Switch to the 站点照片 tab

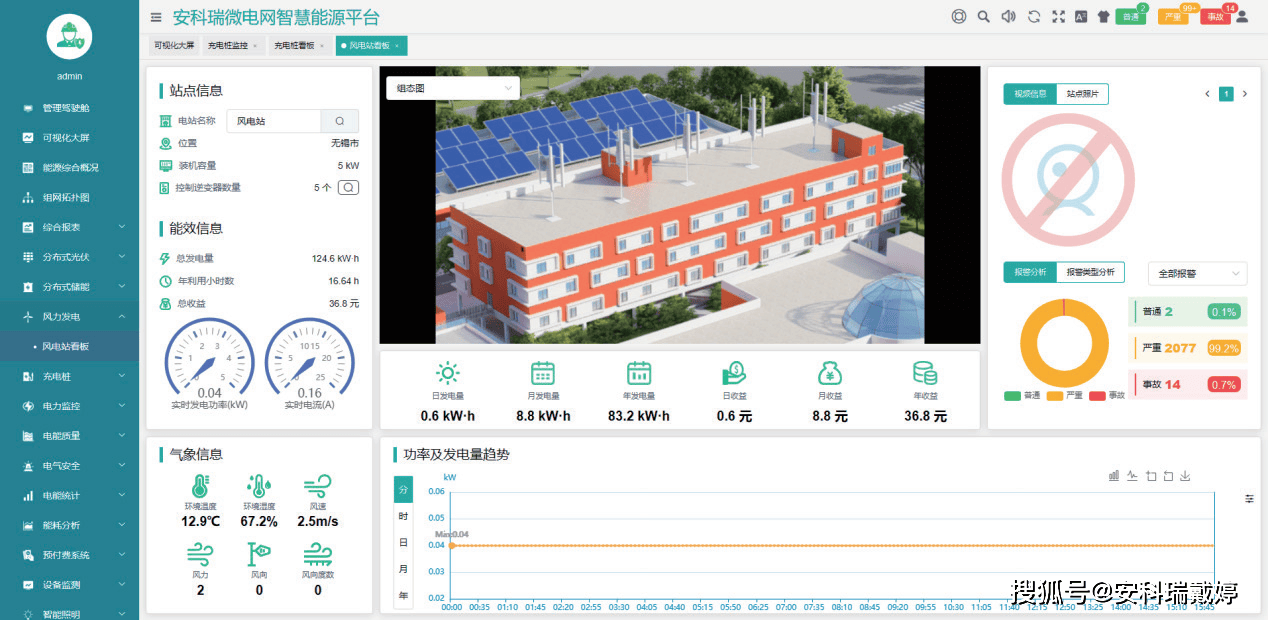click(x=1082, y=94)
